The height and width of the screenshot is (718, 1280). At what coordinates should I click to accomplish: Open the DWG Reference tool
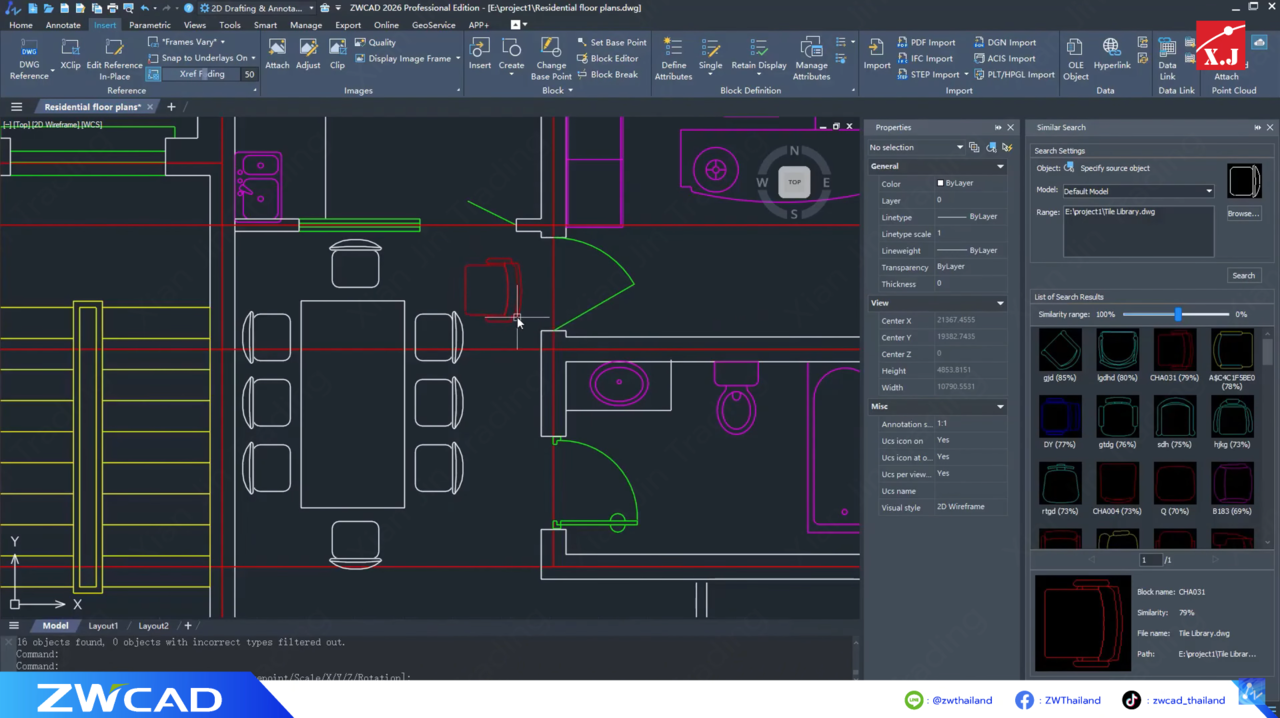tap(29, 58)
